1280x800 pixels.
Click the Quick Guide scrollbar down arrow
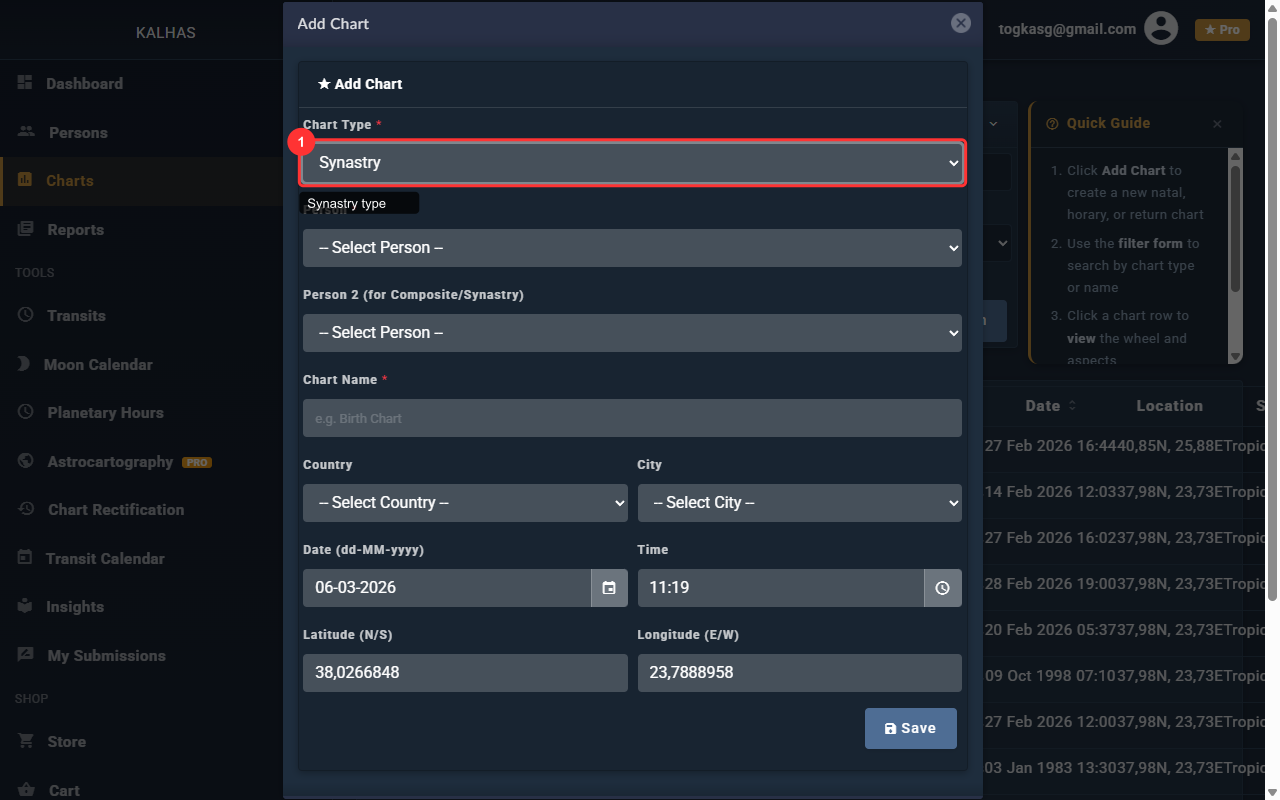(x=1235, y=357)
